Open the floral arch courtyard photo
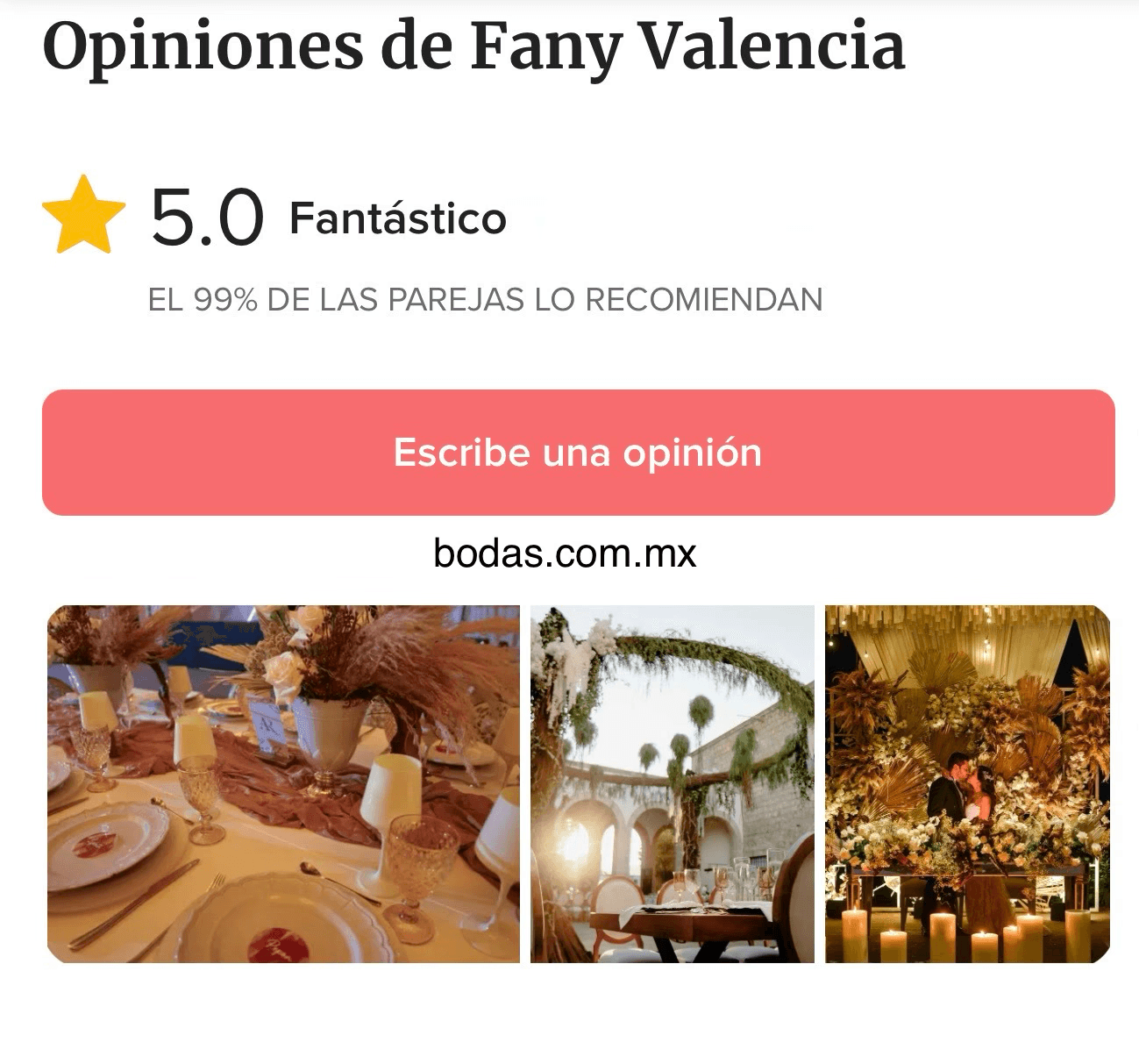This screenshot has width=1139, height=1064. [x=673, y=784]
